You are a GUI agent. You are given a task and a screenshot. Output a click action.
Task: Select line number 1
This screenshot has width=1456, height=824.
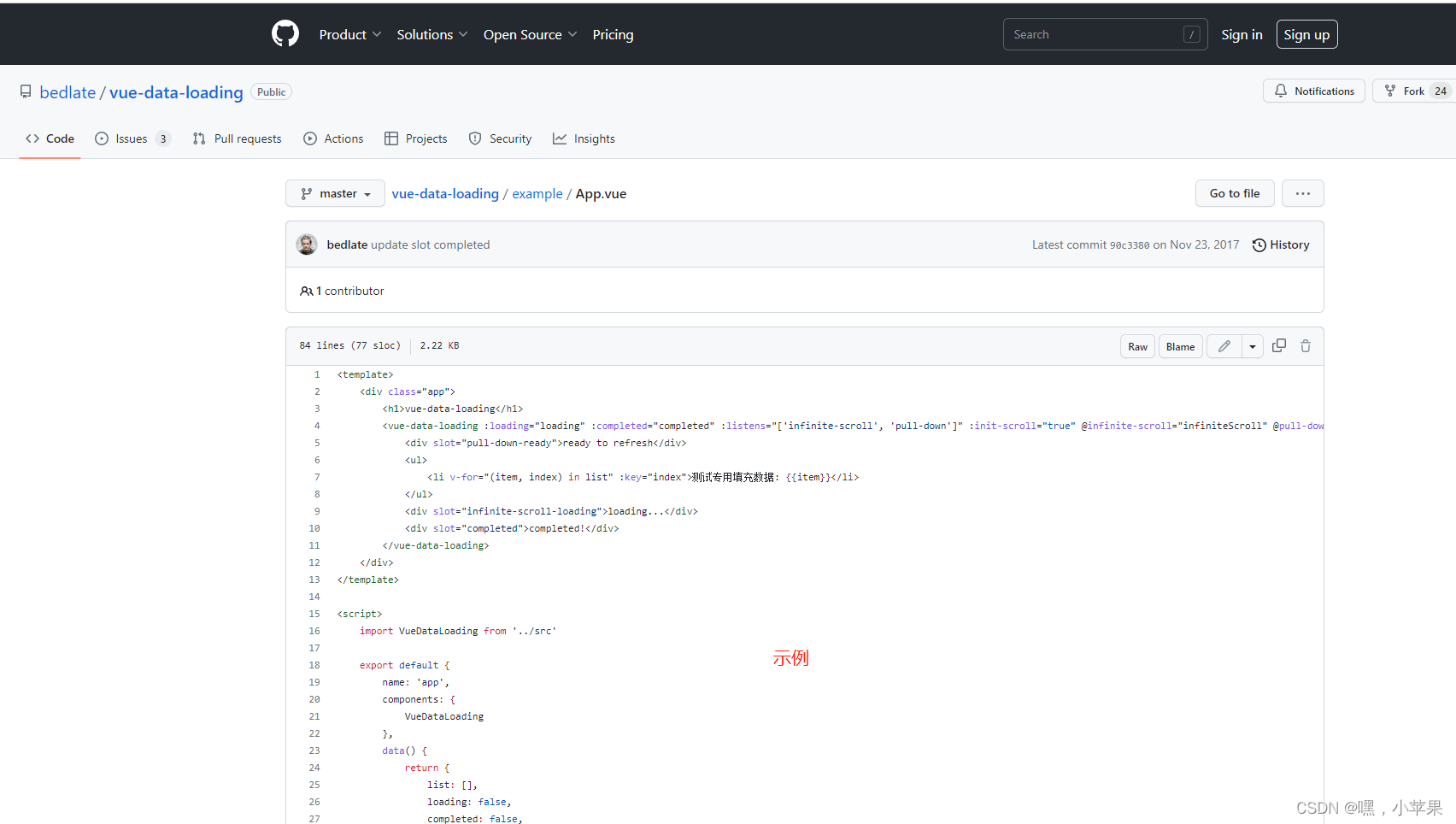pos(317,374)
